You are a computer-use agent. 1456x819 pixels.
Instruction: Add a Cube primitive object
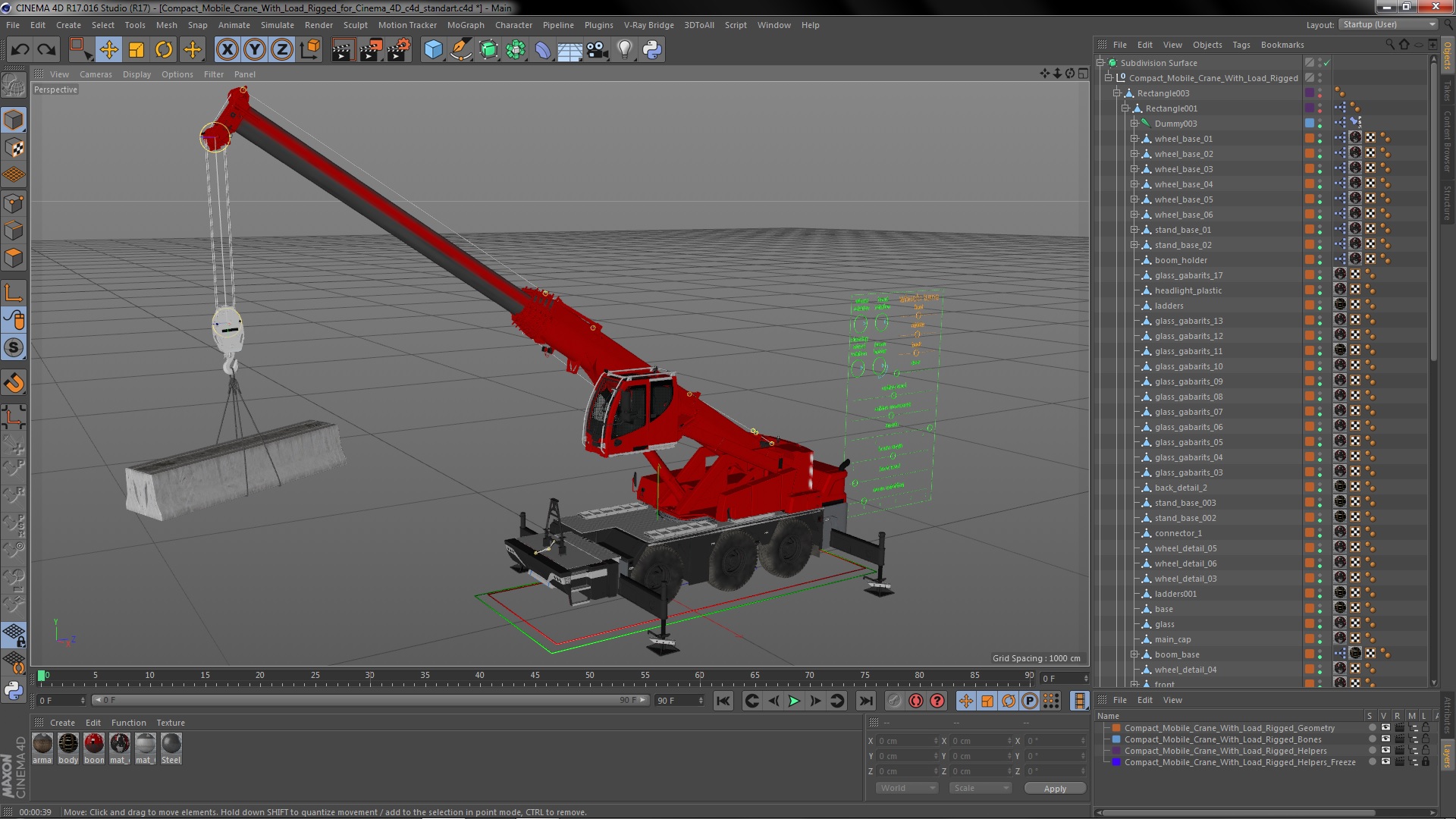(x=433, y=50)
